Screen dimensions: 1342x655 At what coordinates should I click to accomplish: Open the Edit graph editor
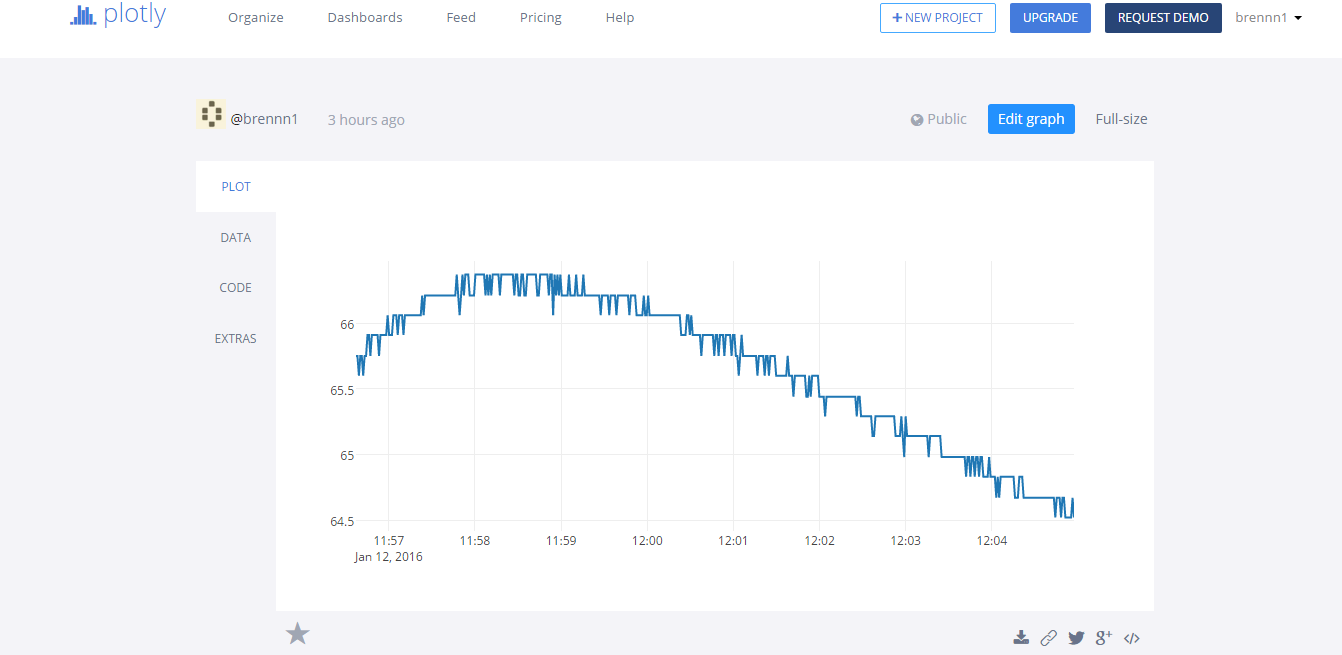1031,118
